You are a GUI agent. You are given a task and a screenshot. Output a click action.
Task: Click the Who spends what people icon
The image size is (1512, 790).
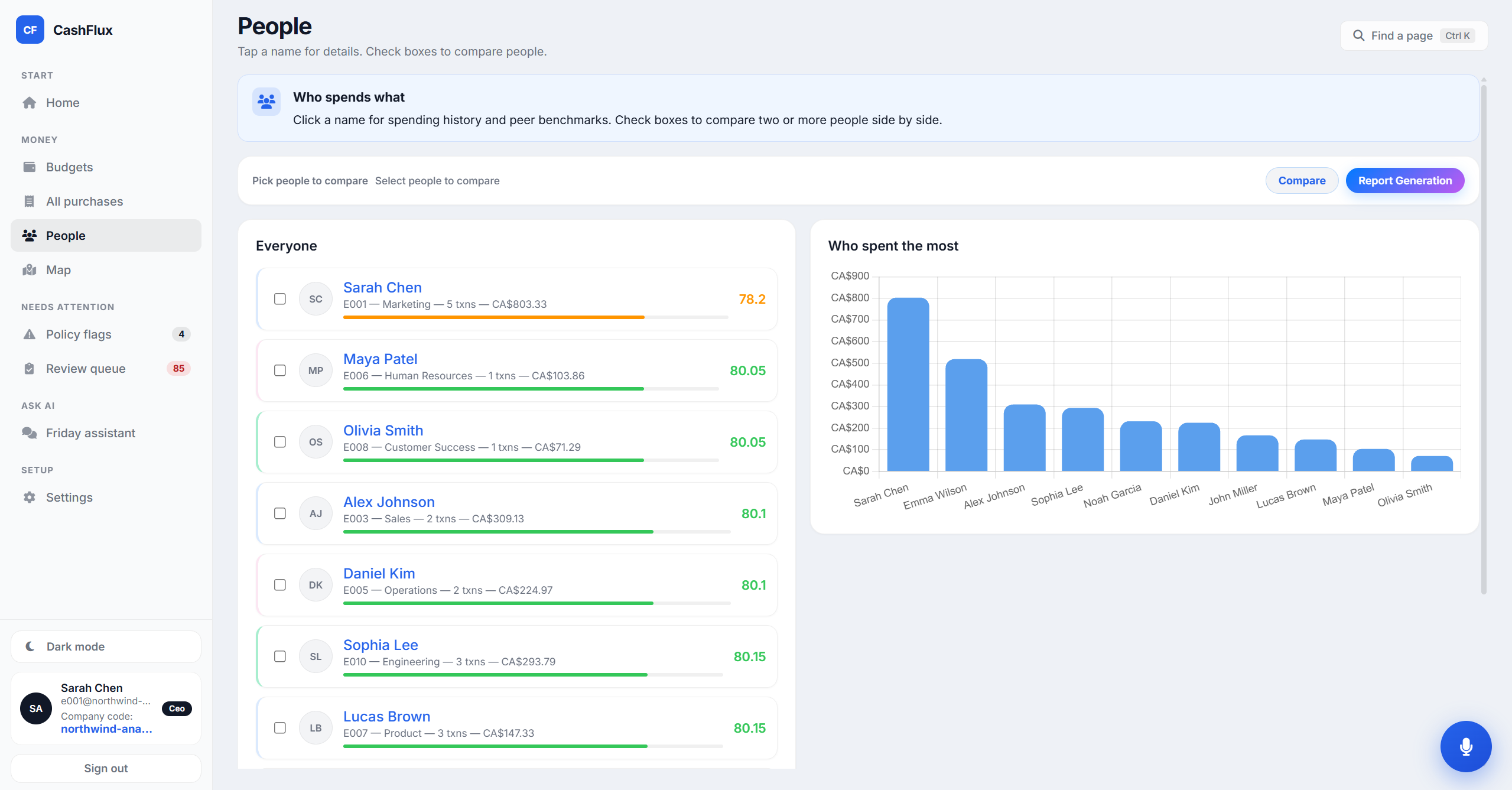(266, 102)
